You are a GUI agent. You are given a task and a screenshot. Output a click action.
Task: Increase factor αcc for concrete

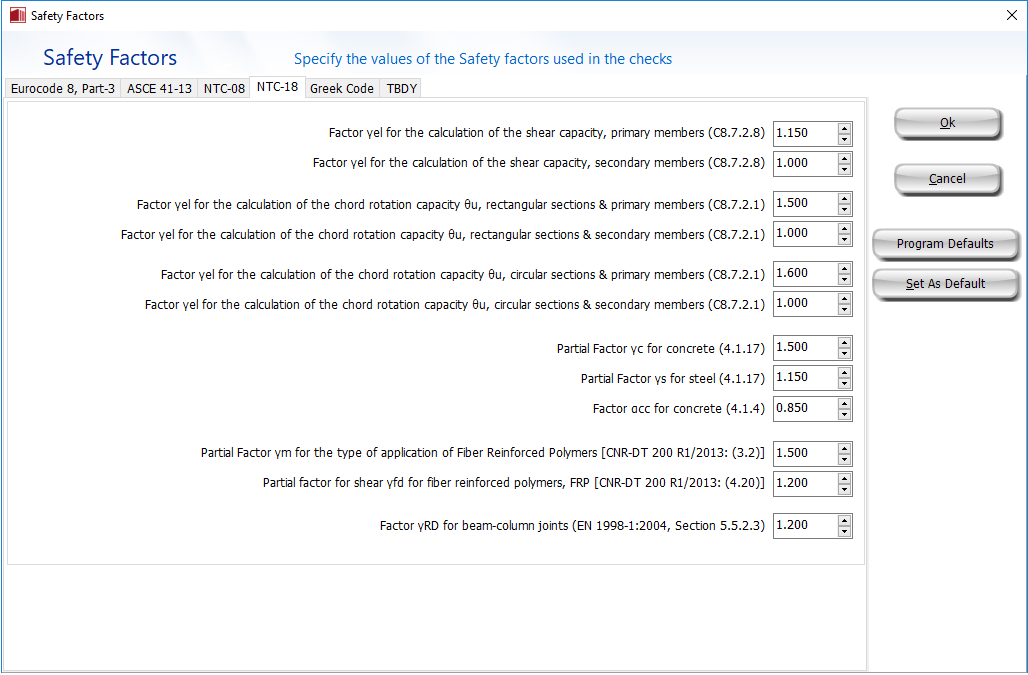click(845, 404)
